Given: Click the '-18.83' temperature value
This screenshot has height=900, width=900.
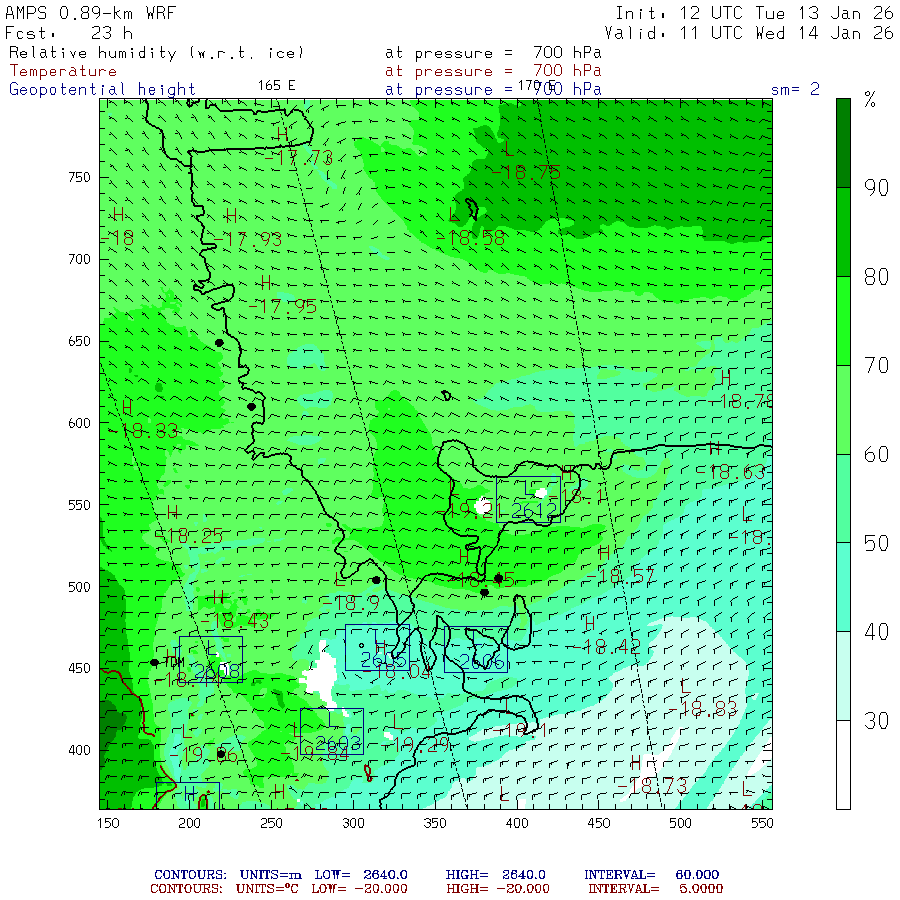Looking at the screenshot, I should tap(703, 709).
